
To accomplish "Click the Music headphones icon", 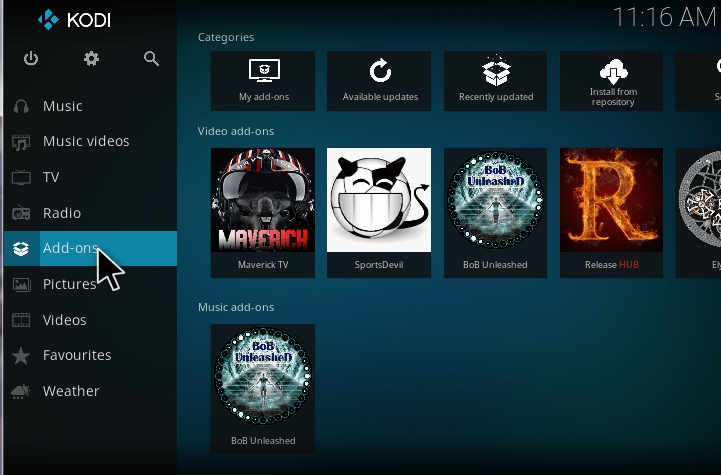I will click(21, 106).
